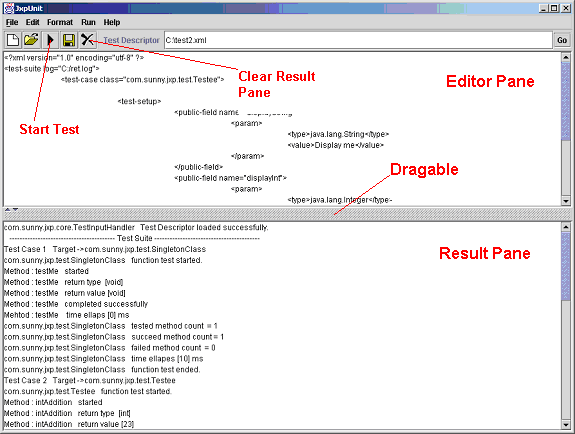Viewport: 575px width, 434px height.
Task: Click the result pane scrollbar thumb
Action: pyautogui.click(x=566, y=266)
